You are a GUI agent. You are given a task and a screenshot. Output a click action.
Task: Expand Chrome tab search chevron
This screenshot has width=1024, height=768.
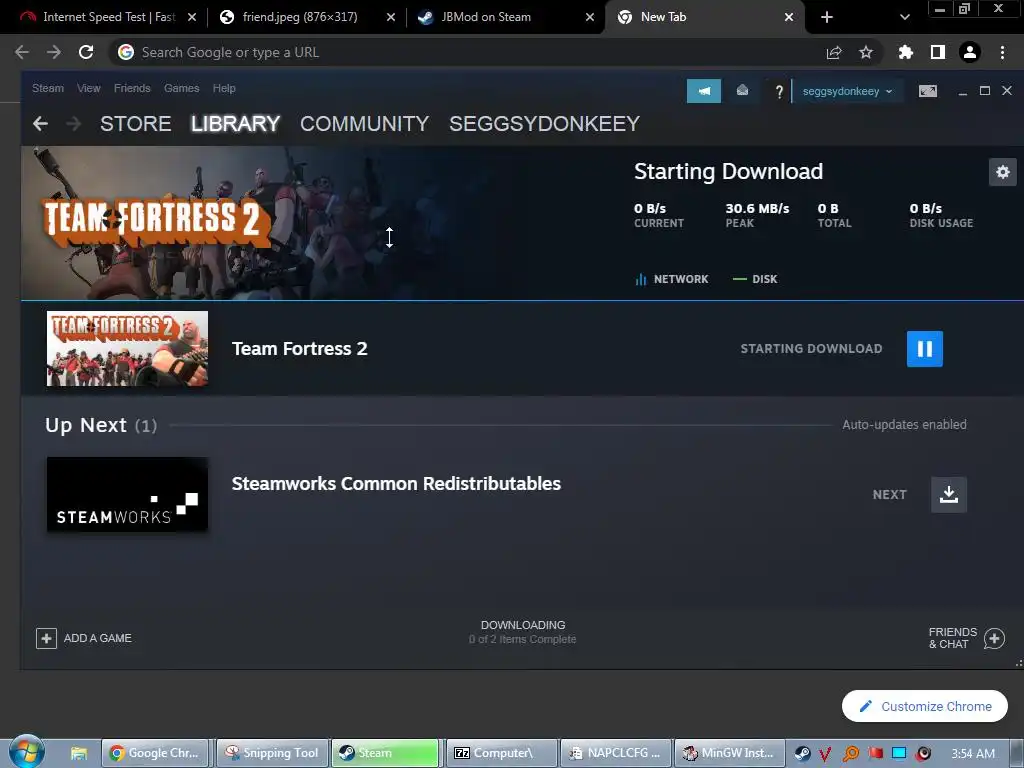904,17
